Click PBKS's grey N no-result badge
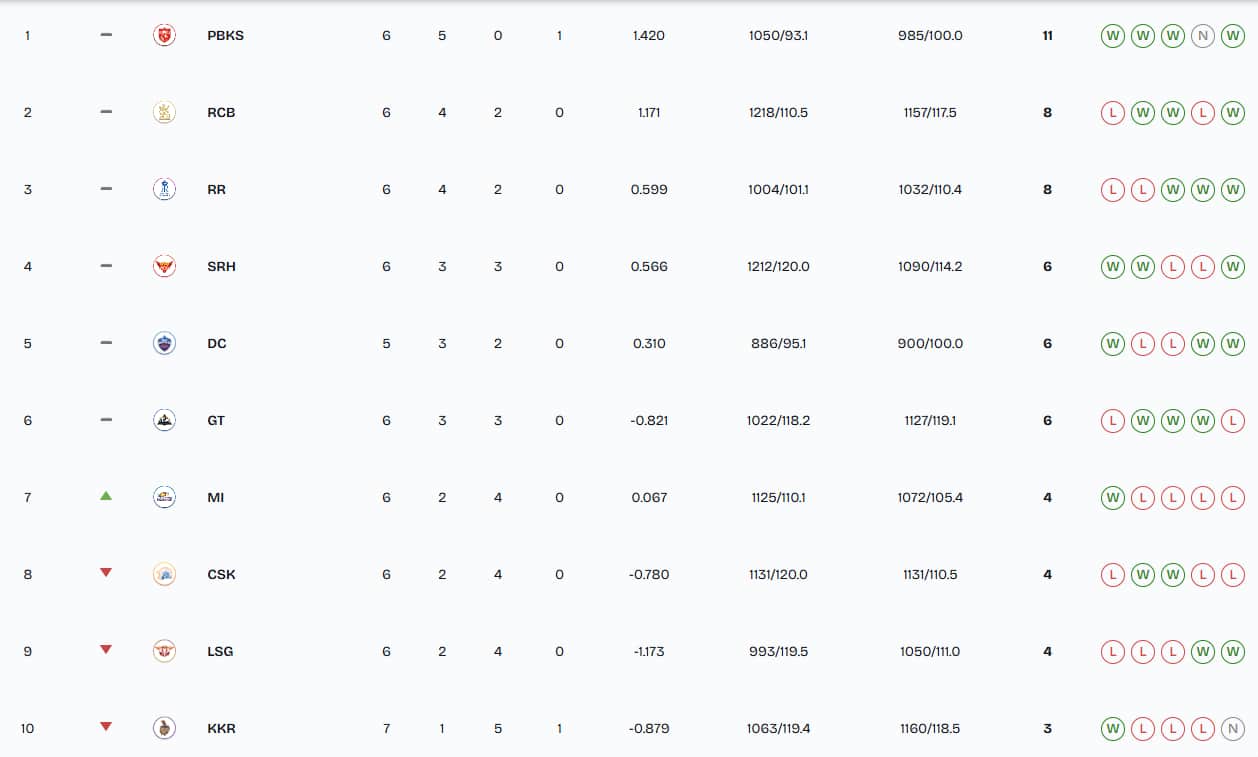This screenshot has width=1258, height=757. (x=1202, y=36)
